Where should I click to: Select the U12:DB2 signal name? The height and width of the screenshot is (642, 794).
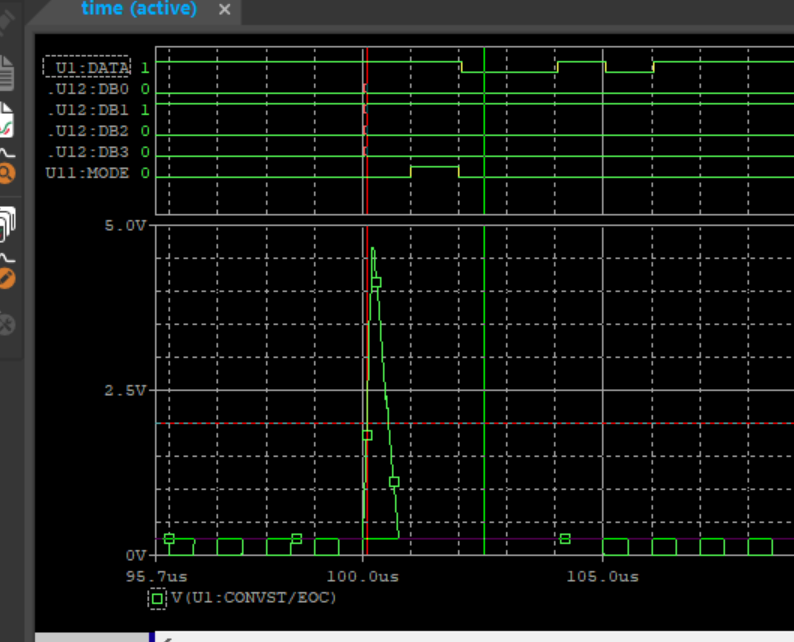(90, 131)
